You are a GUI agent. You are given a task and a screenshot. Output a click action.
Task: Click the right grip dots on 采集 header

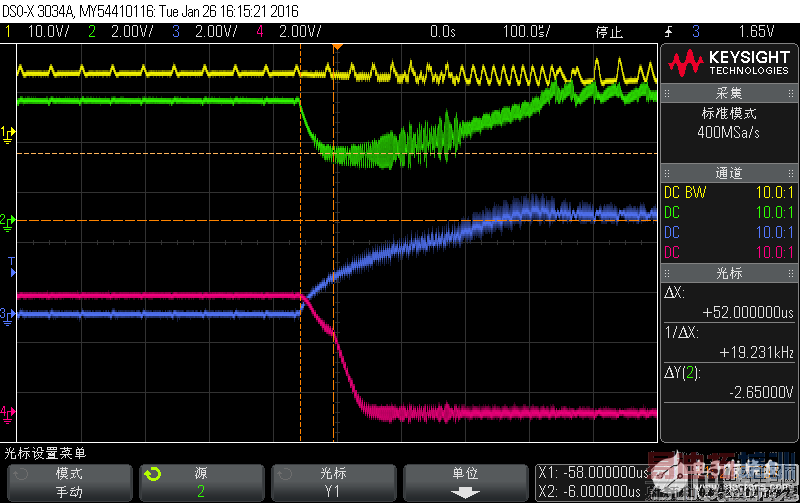pyautogui.click(x=791, y=93)
